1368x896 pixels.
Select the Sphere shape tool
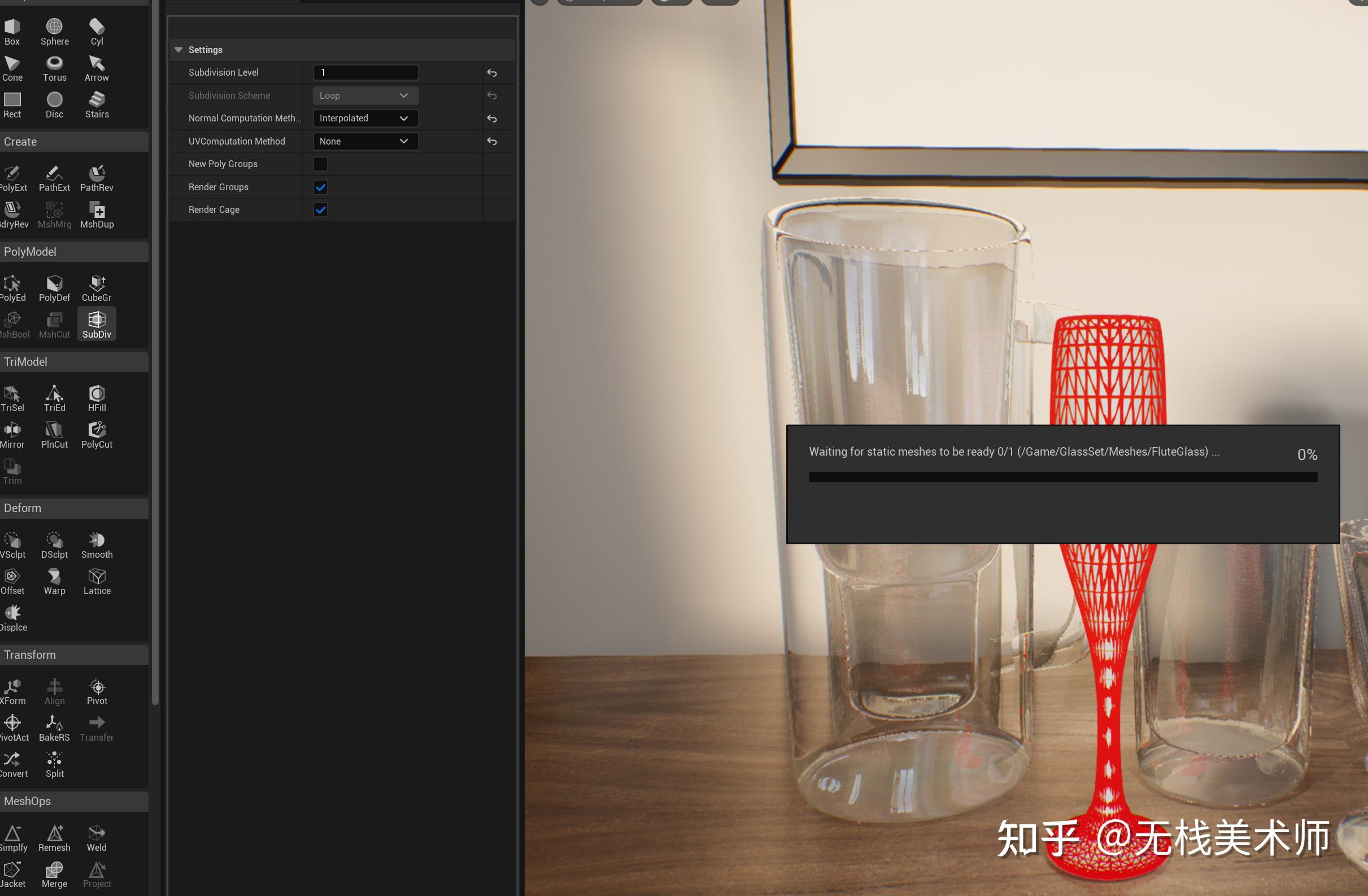[x=55, y=32]
